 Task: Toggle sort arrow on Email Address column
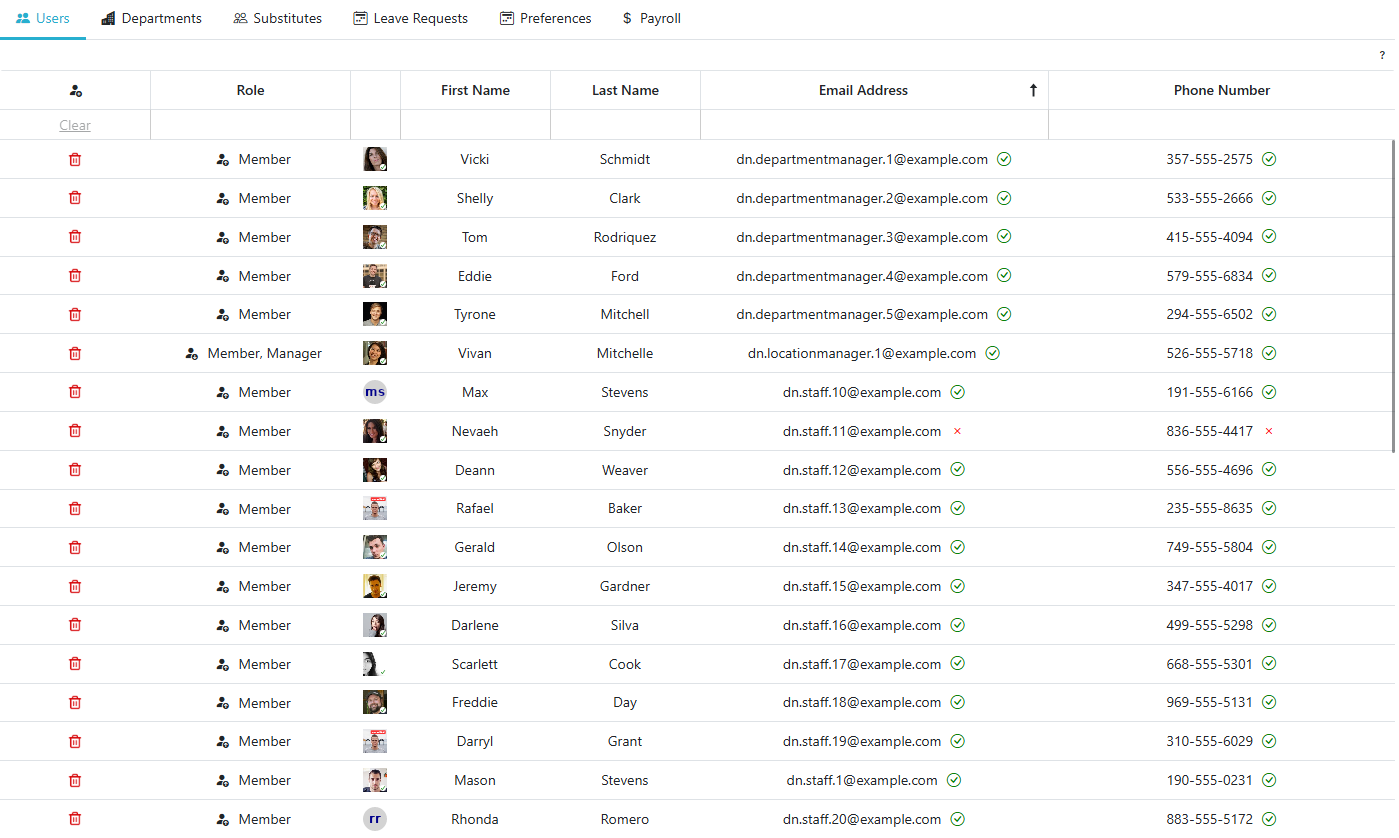coord(1033,90)
